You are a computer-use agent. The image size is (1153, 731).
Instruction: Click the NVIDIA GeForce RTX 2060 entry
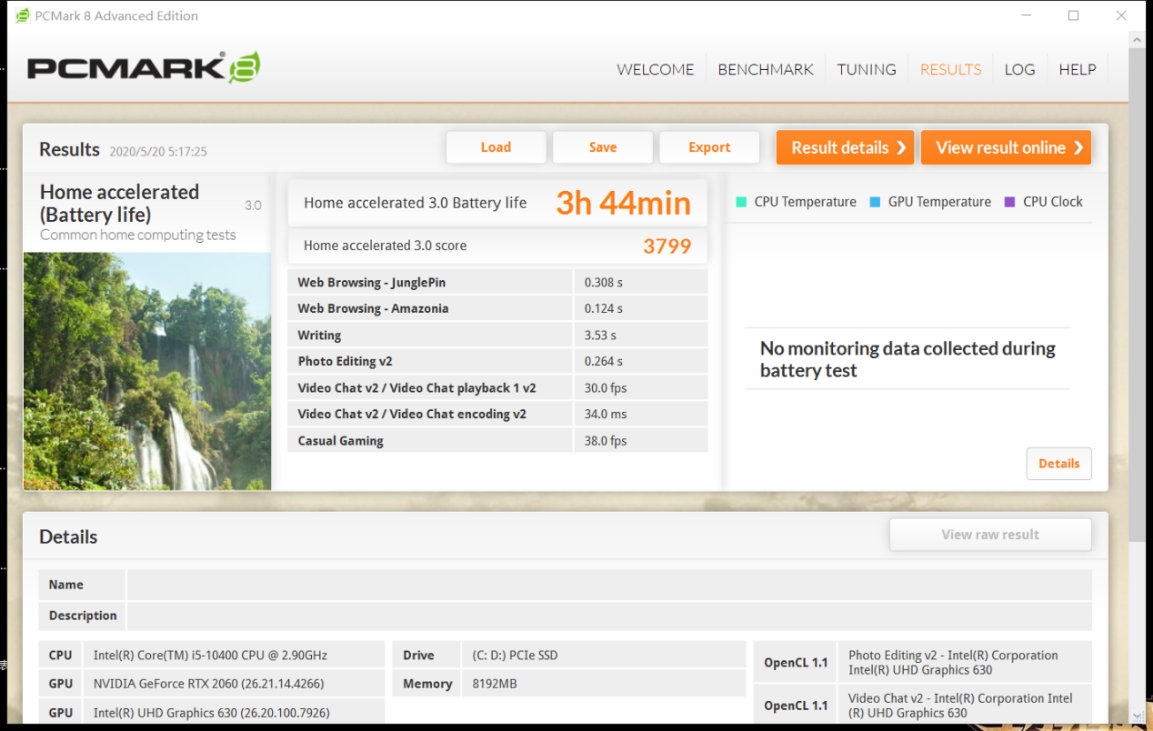click(209, 684)
